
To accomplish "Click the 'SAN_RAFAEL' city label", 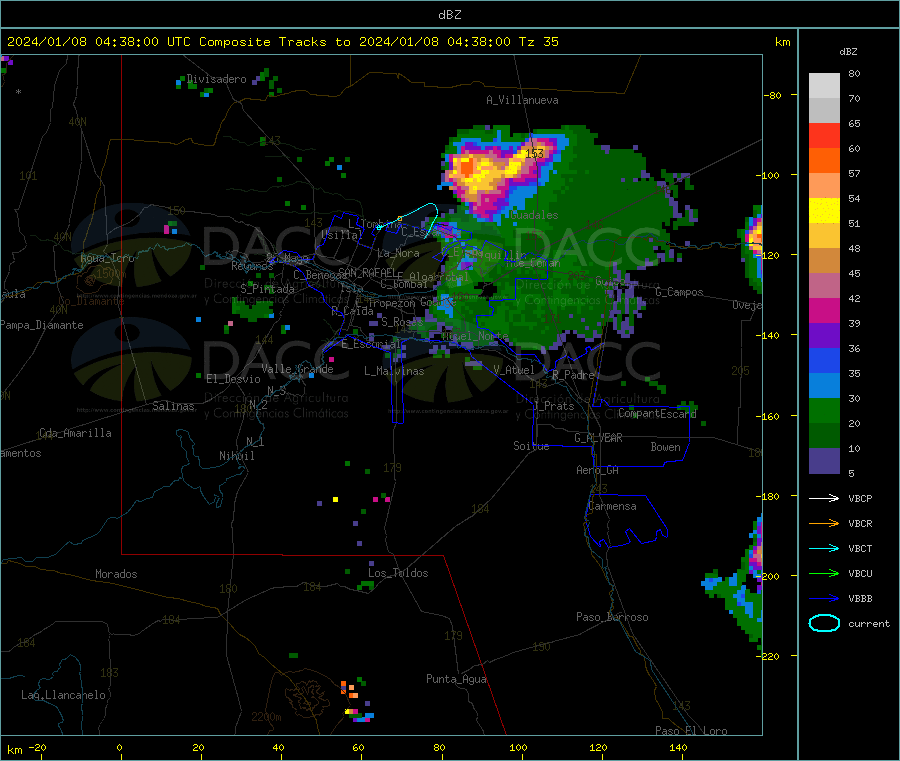I will [367, 272].
